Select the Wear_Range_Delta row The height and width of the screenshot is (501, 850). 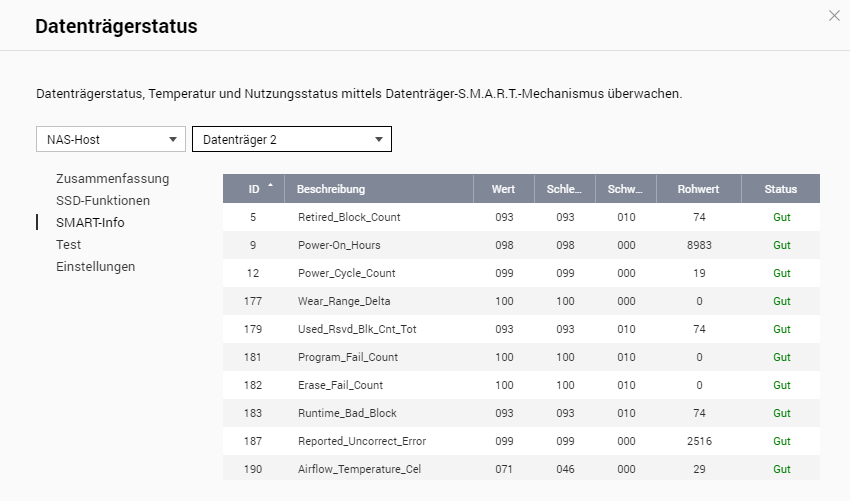tap(521, 301)
